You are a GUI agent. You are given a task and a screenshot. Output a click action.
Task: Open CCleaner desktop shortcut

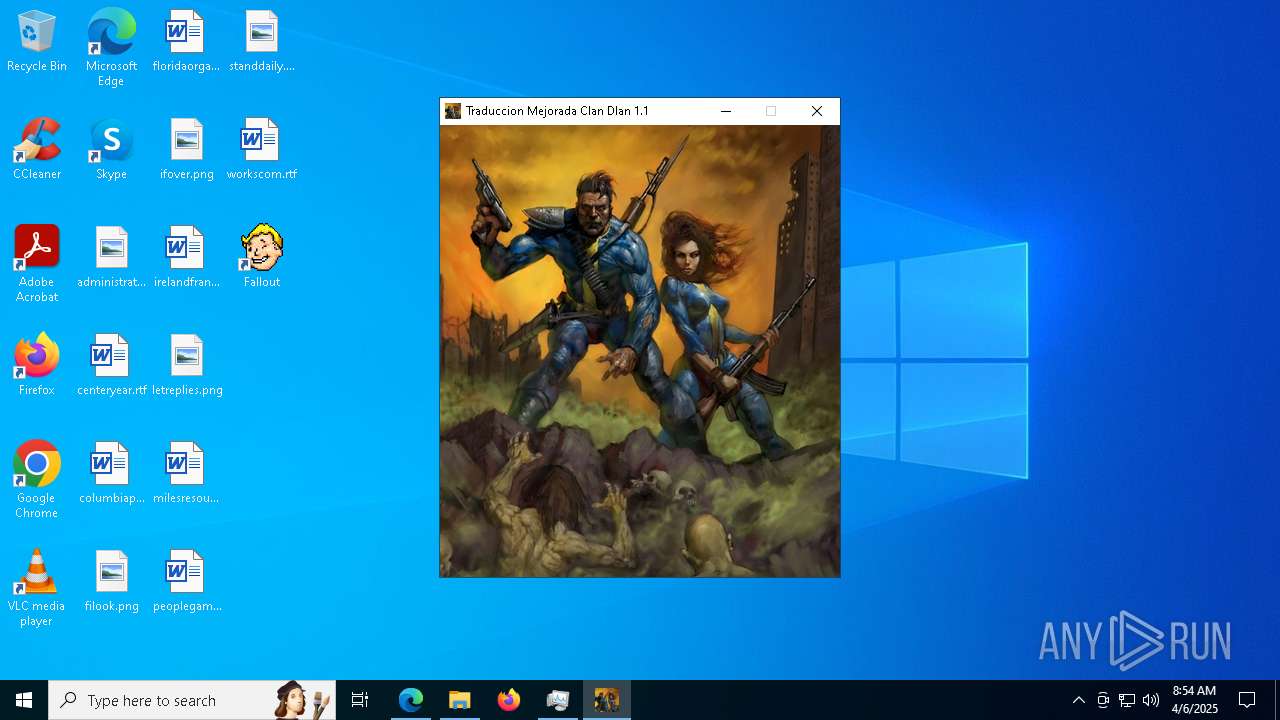coord(37,150)
